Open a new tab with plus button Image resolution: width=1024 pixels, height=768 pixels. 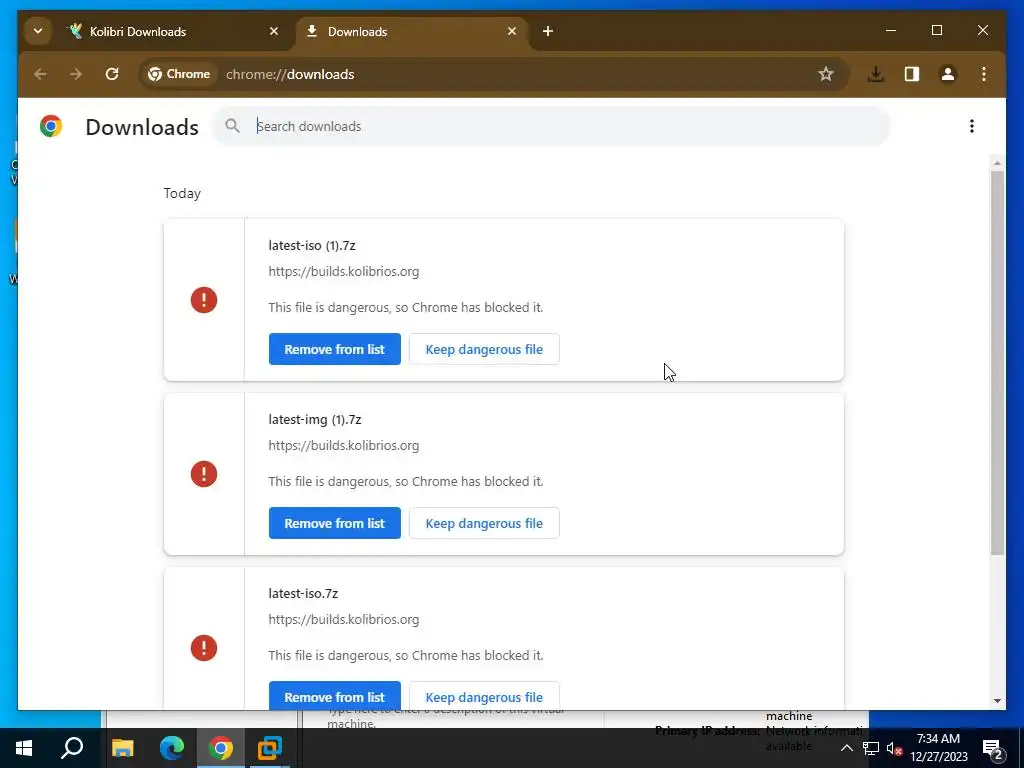pos(548,31)
